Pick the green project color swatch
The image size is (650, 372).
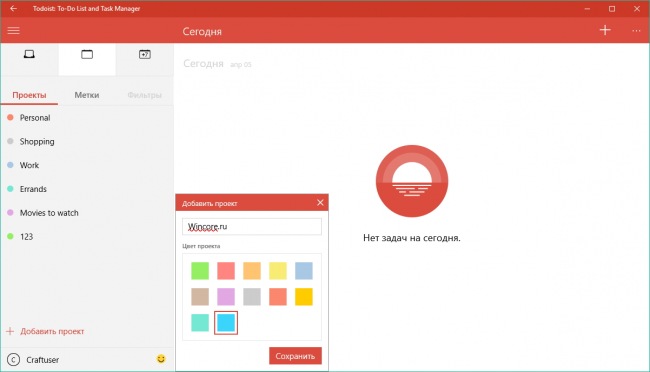200,271
